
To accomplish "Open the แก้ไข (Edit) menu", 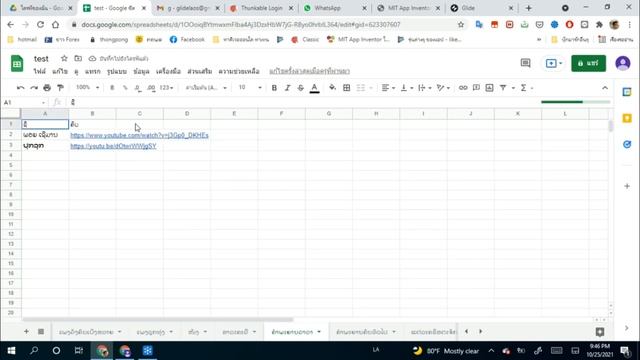I will [x=60, y=71].
